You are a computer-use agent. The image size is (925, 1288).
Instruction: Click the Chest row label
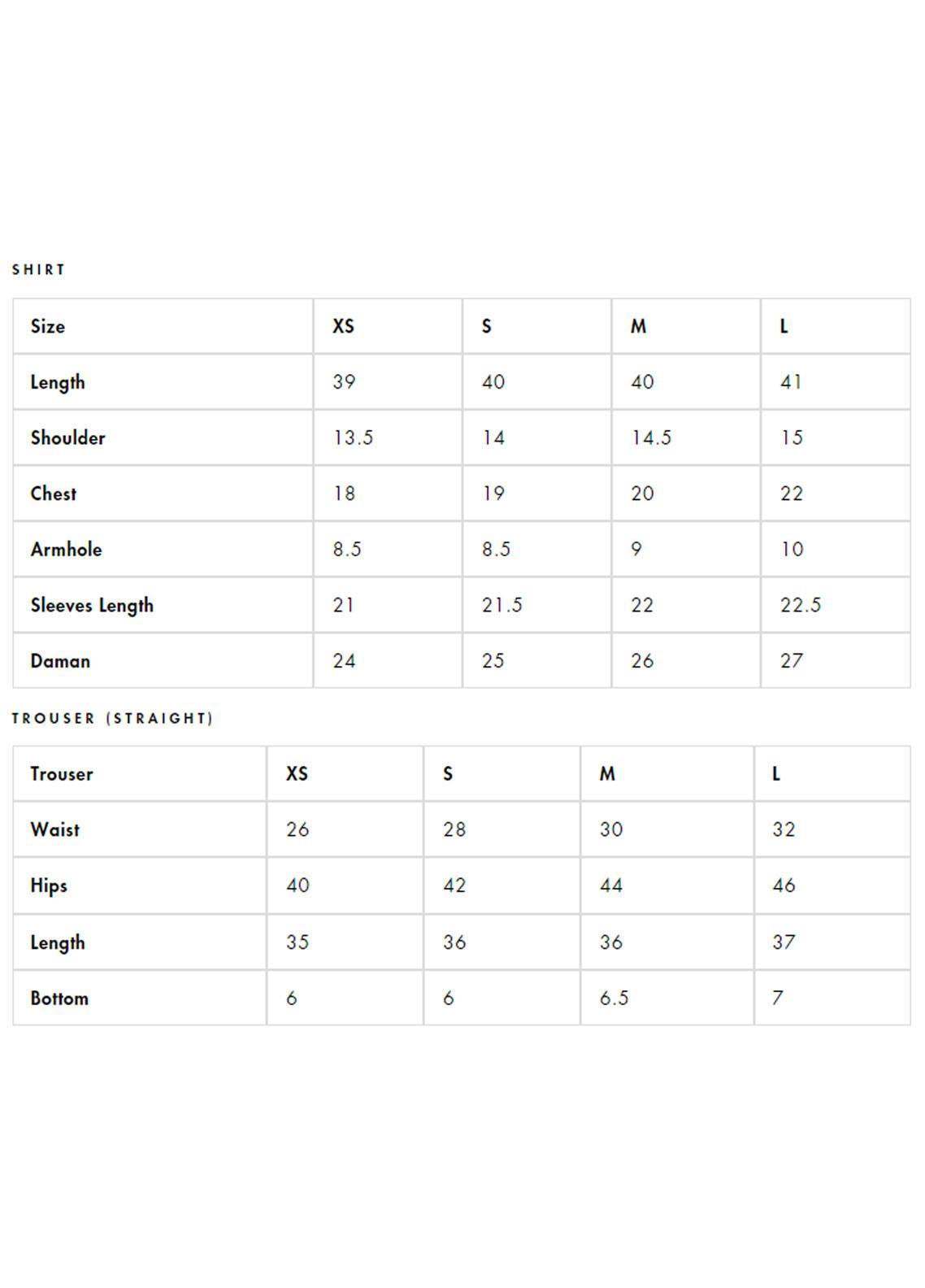(x=54, y=494)
